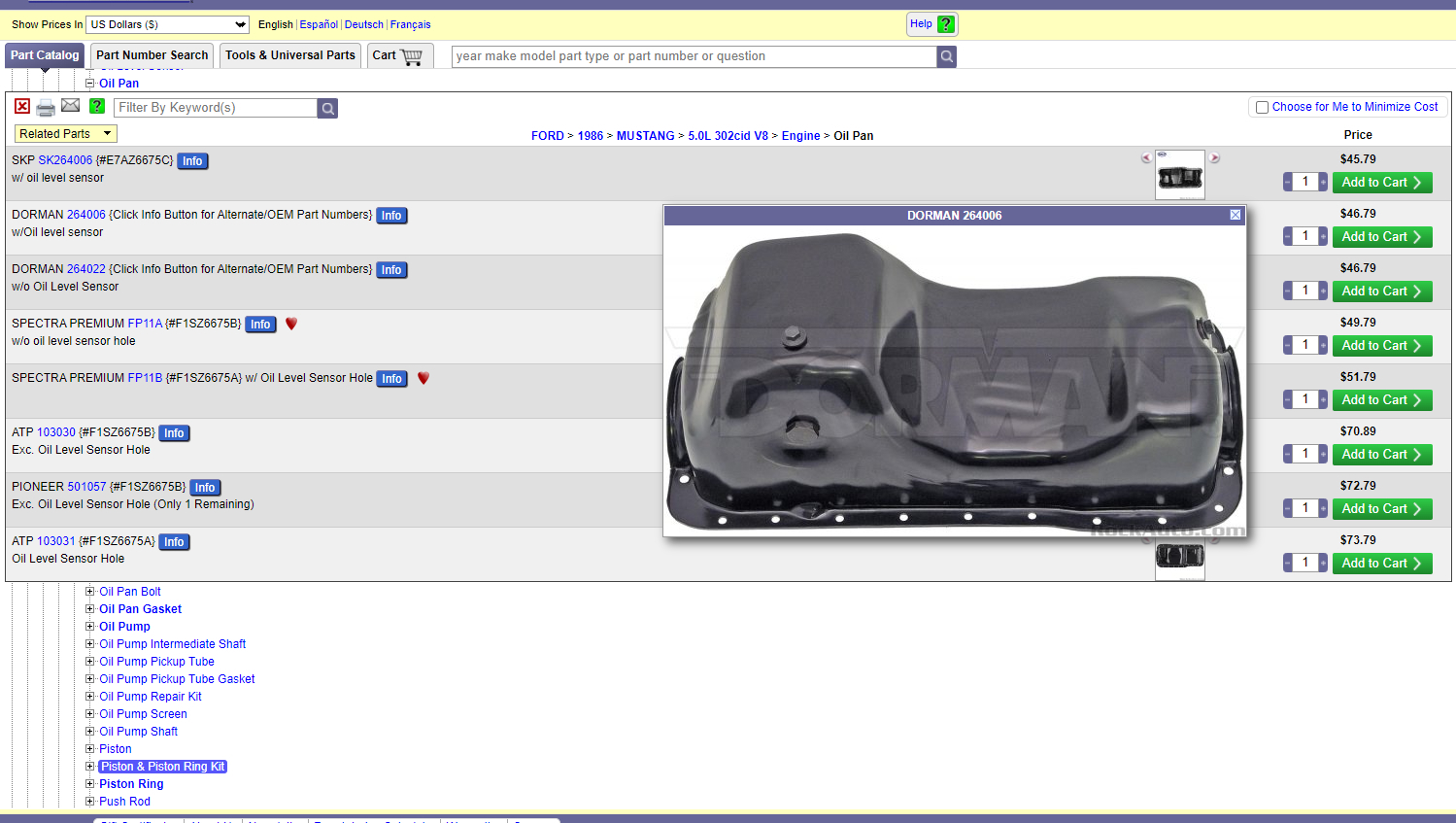Click the red X close icon in parts toolbar

point(22,107)
